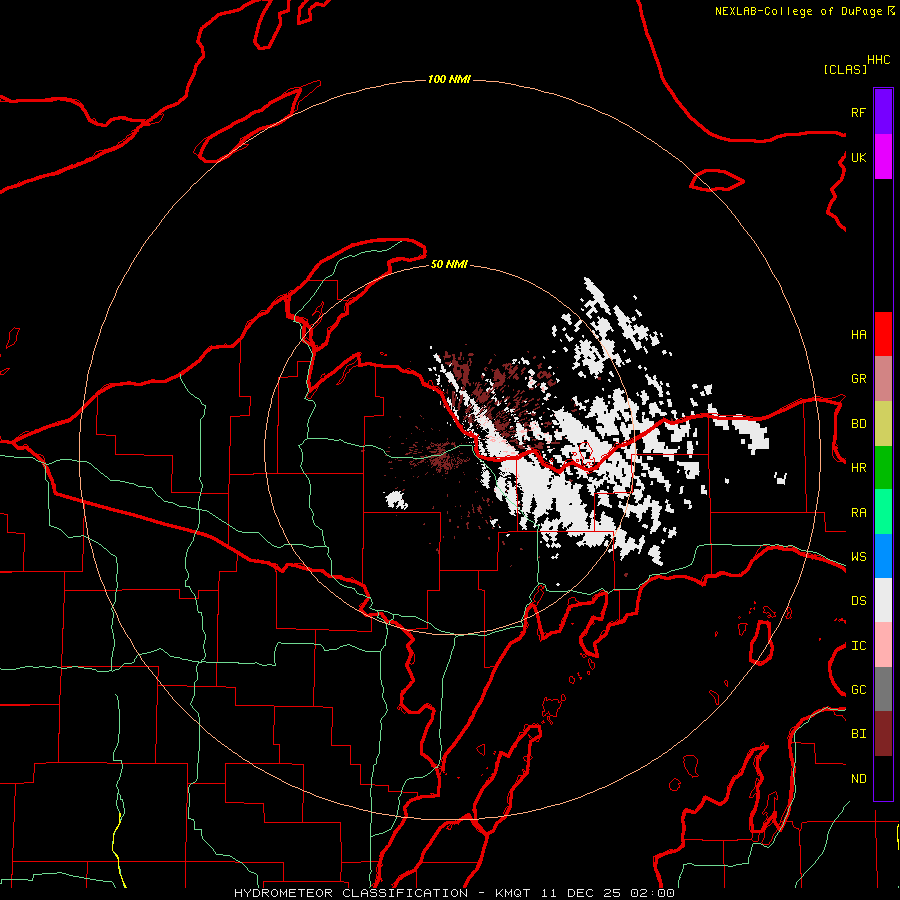Viewport: 900px width, 900px height.
Task: Click the IC pink legend swatch
Action: point(883,645)
